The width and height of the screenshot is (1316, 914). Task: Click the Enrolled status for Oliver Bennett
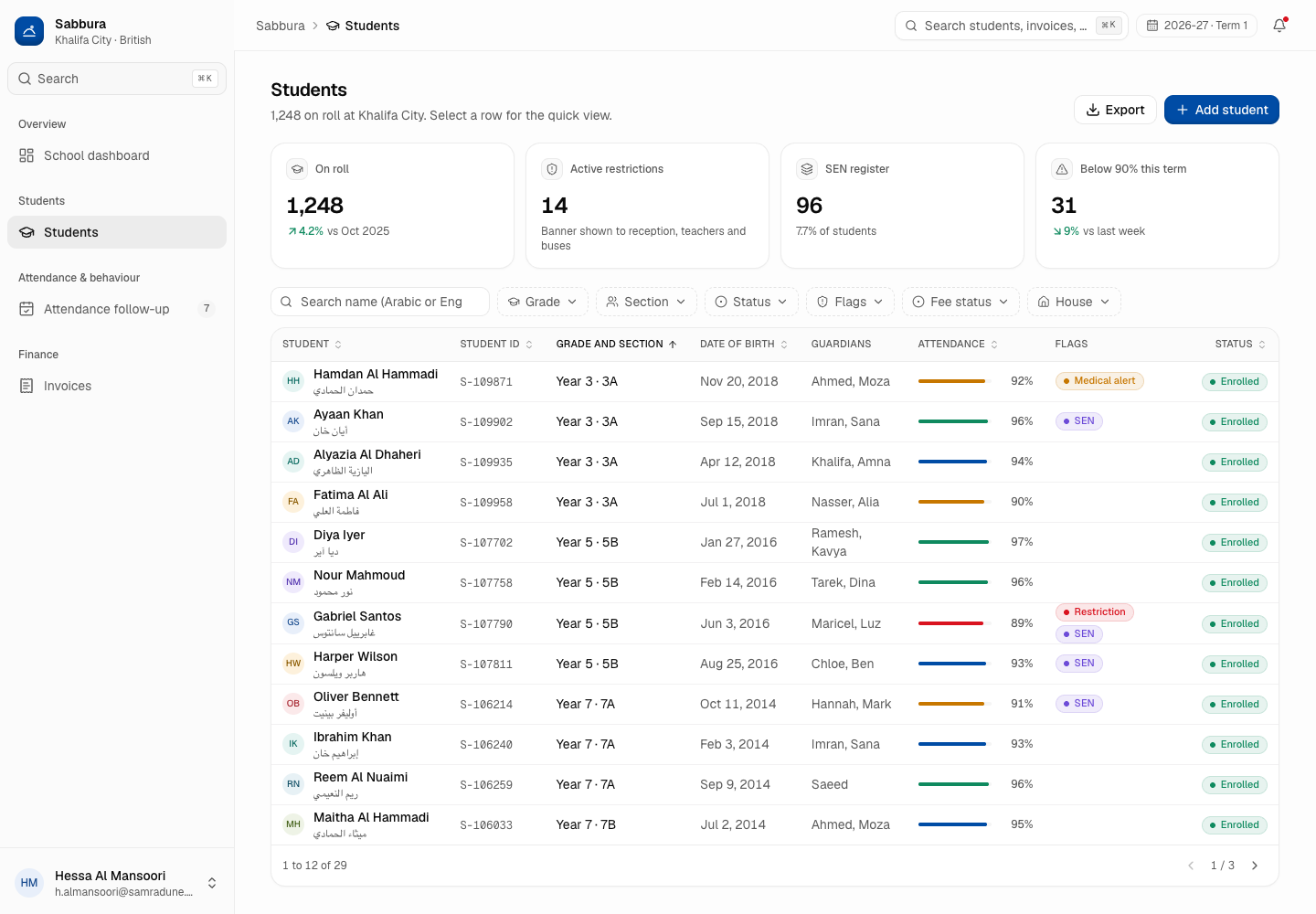point(1234,704)
